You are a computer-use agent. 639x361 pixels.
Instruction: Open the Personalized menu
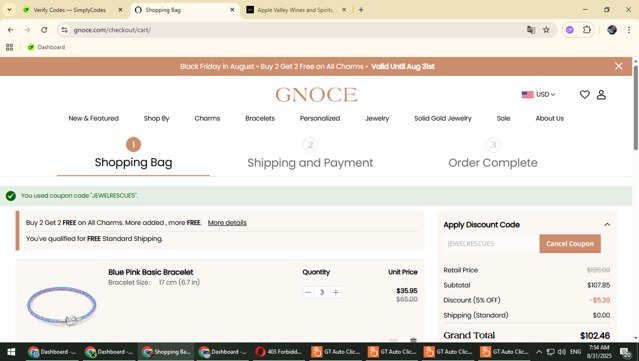coord(320,119)
